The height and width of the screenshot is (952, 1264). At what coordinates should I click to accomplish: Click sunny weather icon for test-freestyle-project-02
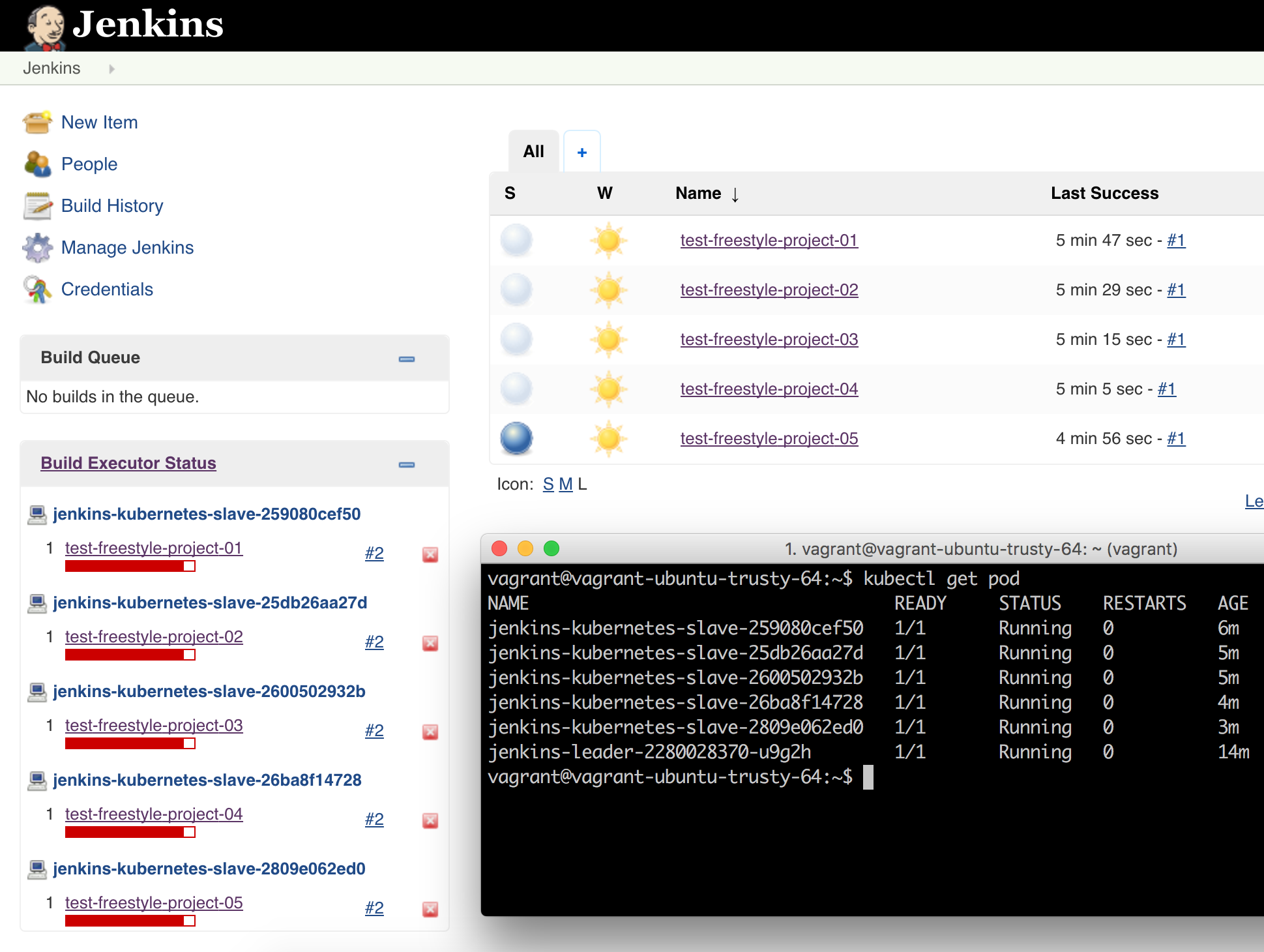coord(609,290)
